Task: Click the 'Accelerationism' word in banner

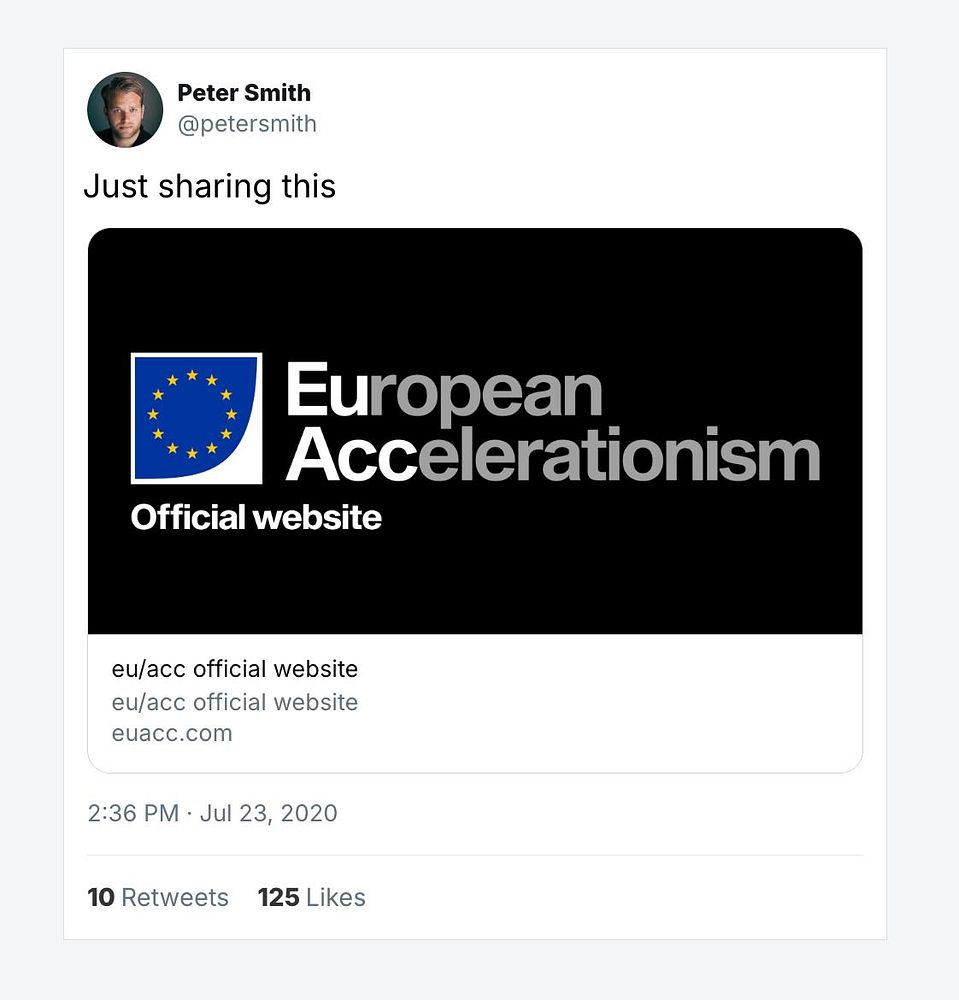Action: (552, 455)
